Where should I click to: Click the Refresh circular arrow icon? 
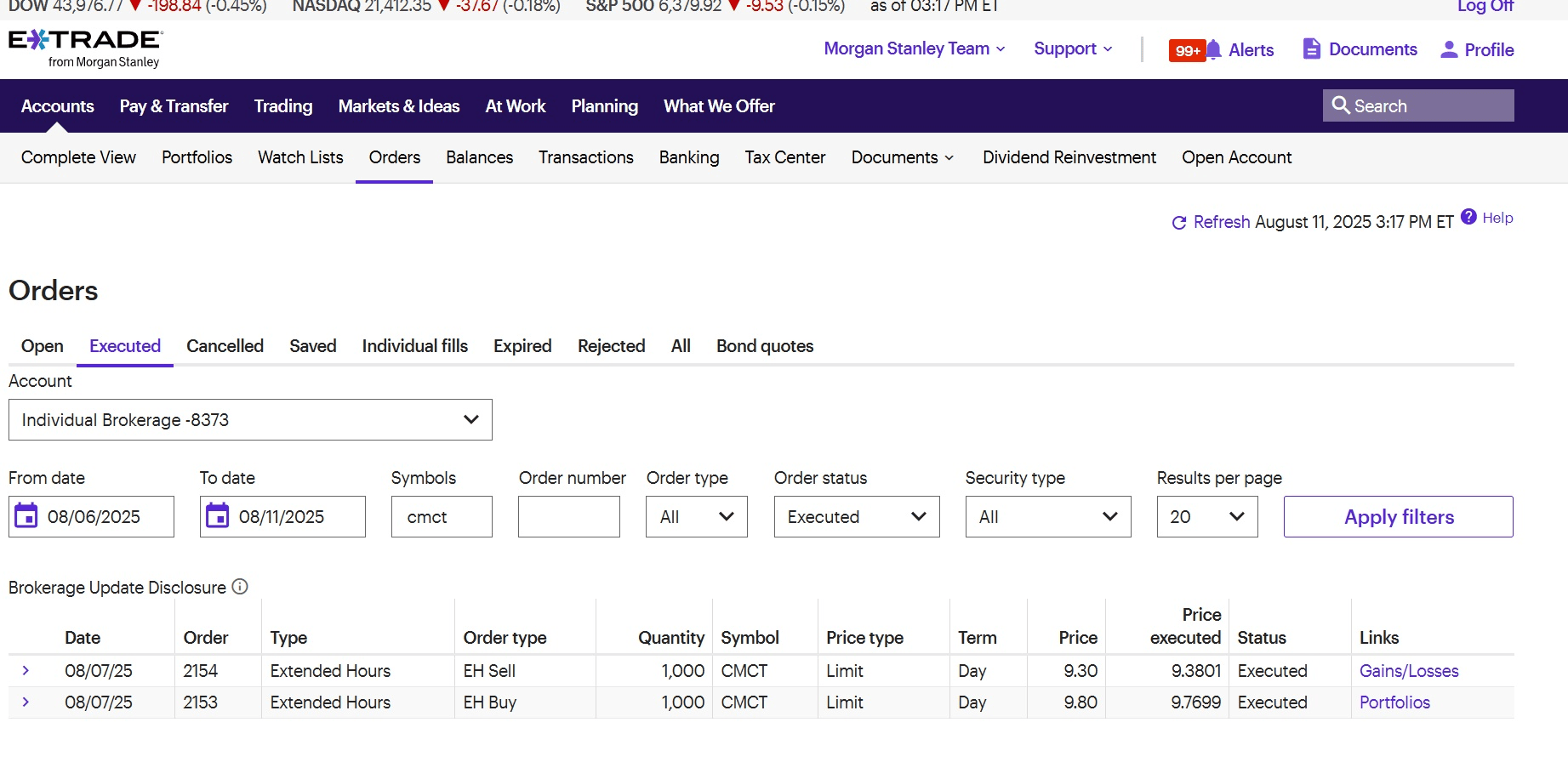pyautogui.click(x=1178, y=223)
